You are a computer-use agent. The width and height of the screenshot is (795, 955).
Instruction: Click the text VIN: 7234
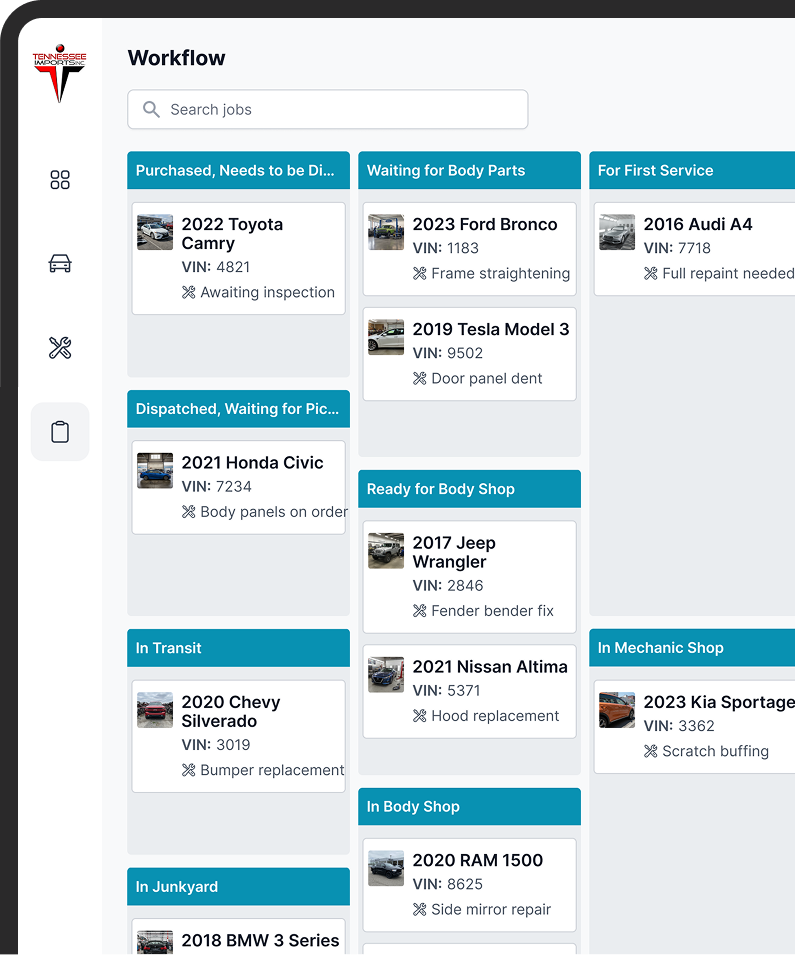(216, 487)
